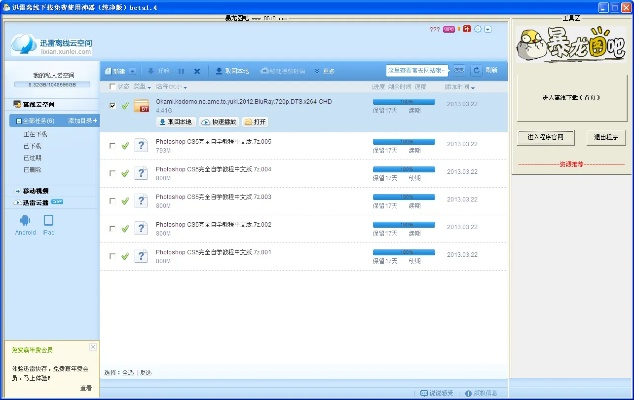
Task: Check the Photoshop CS5 .004 task checkbox
Action: coord(112,173)
